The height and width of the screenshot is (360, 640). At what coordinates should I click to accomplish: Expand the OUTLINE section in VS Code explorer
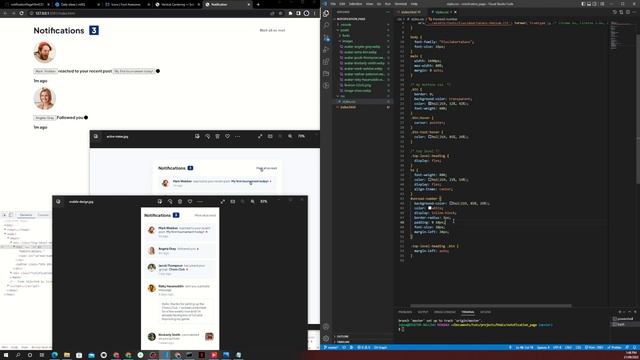[x=342, y=336]
